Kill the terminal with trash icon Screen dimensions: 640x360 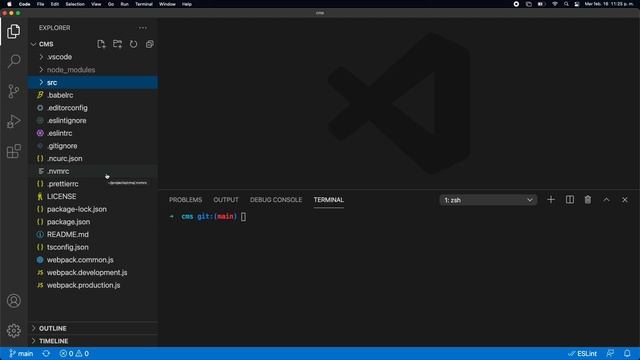coord(588,200)
